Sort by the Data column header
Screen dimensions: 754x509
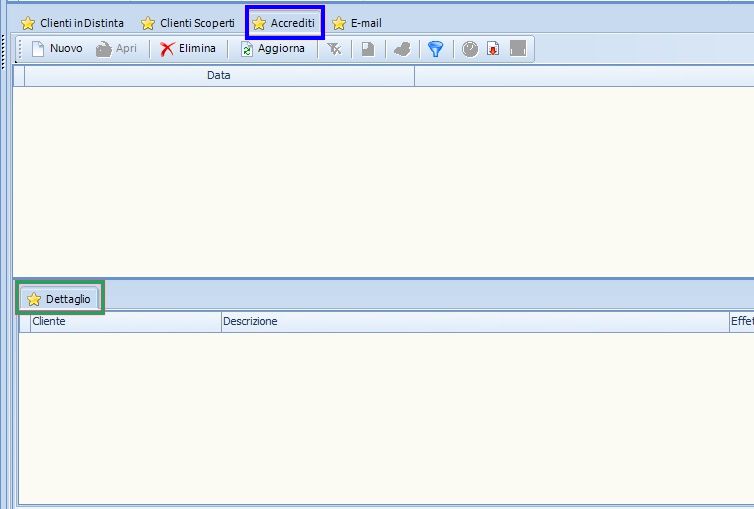pos(218,76)
